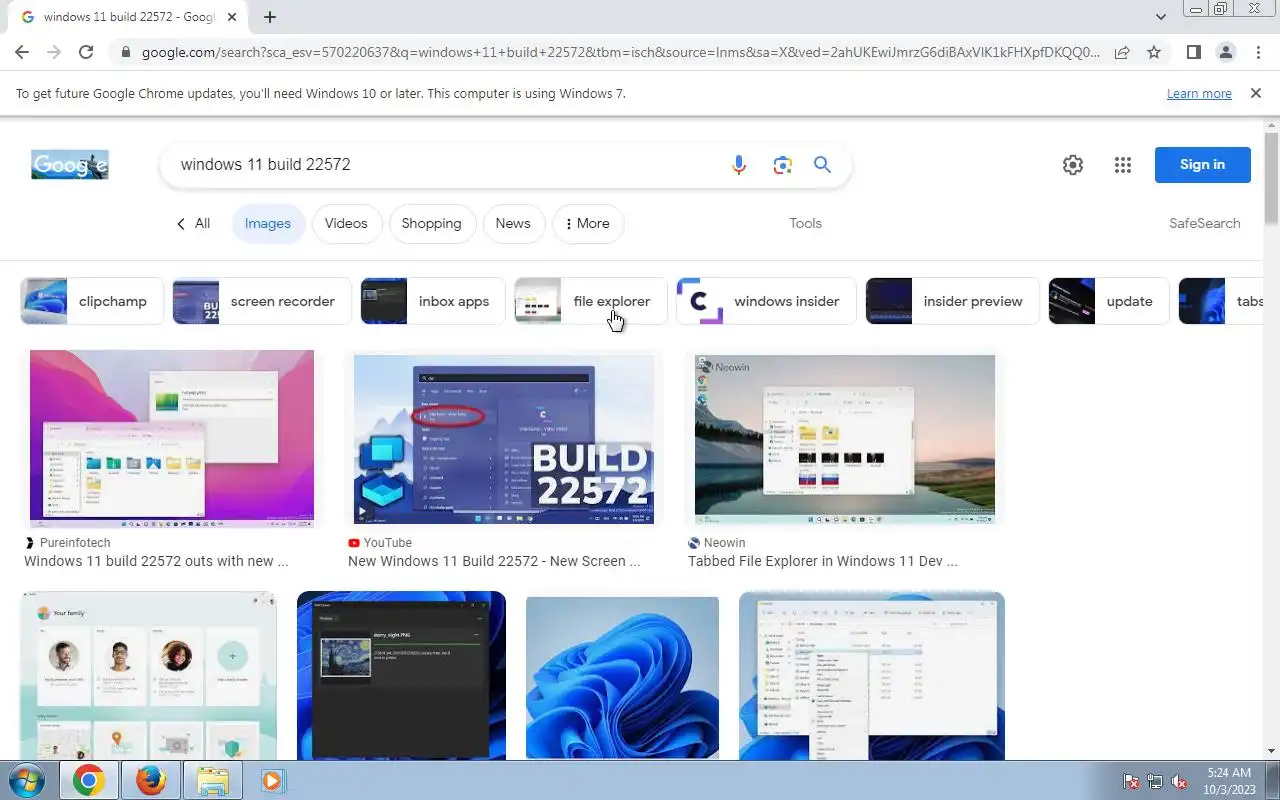Click Chrome icon in the taskbar
The width and height of the screenshot is (1280, 800).
coord(88,780)
